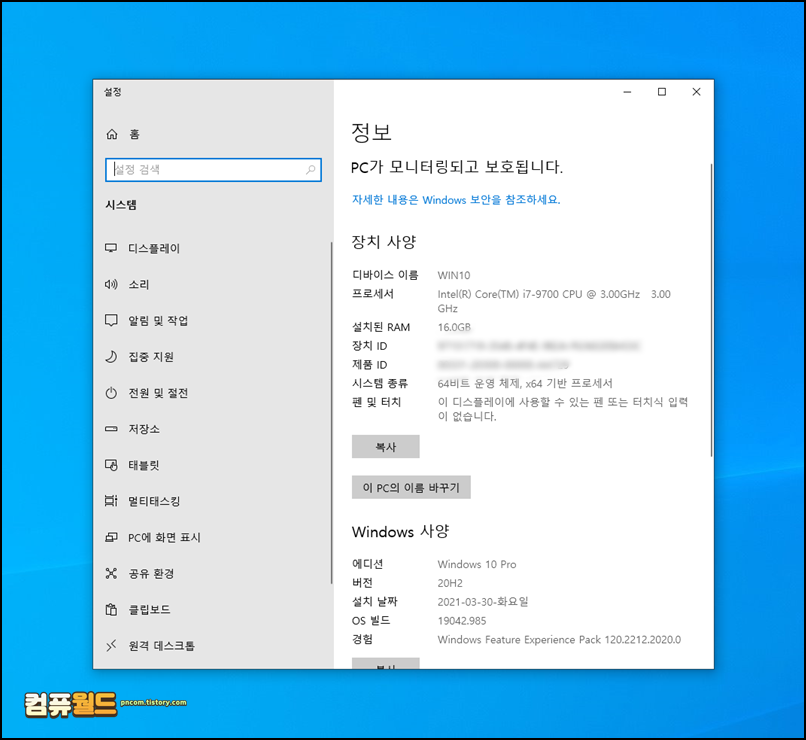Open the Windows 보안 details link
The image size is (806, 740).
tap(456, 200)
